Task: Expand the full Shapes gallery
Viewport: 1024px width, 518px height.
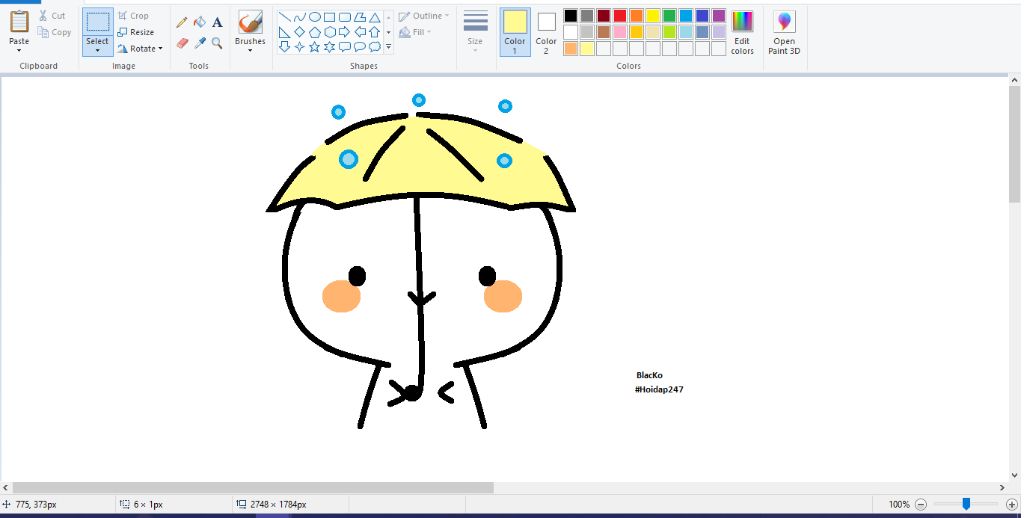Action: point(389,47)
